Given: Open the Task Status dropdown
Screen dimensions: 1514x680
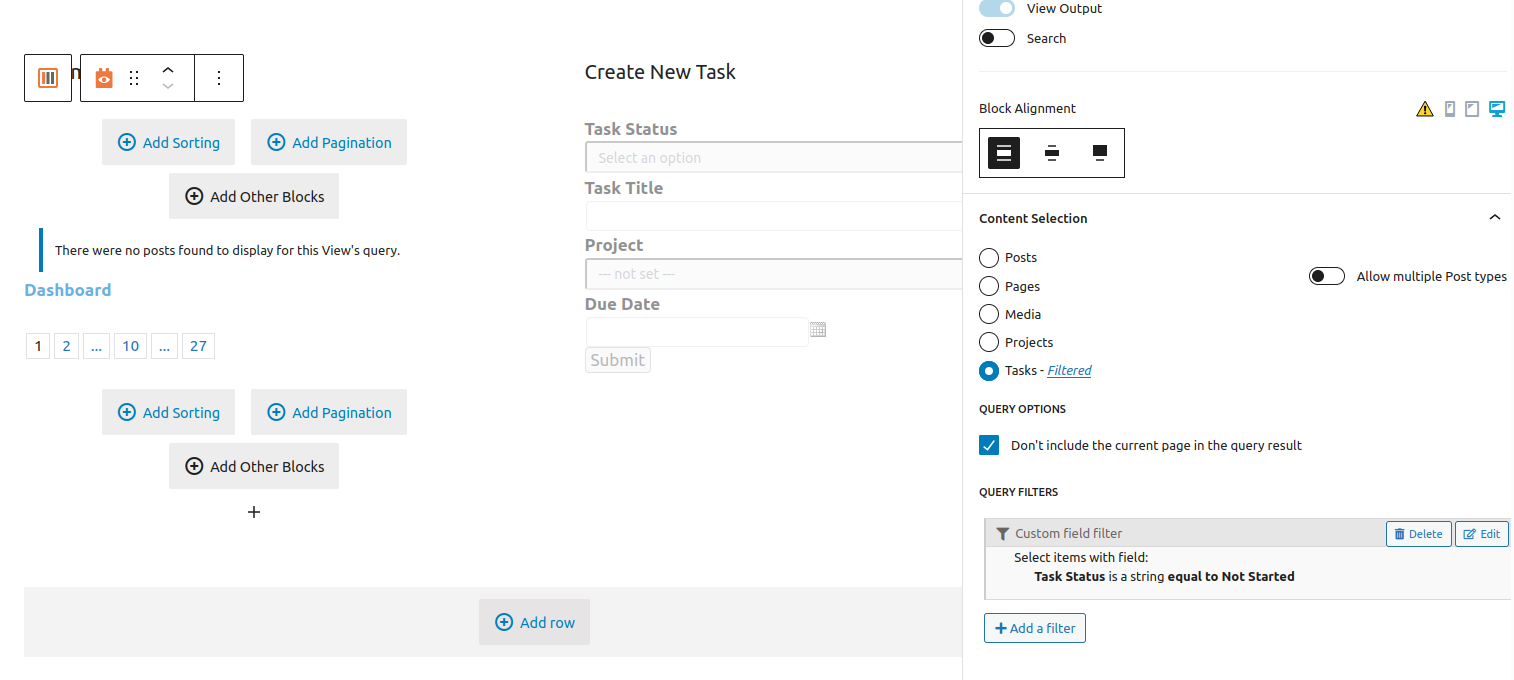Looking at the screenshot, I should (773, 158).
